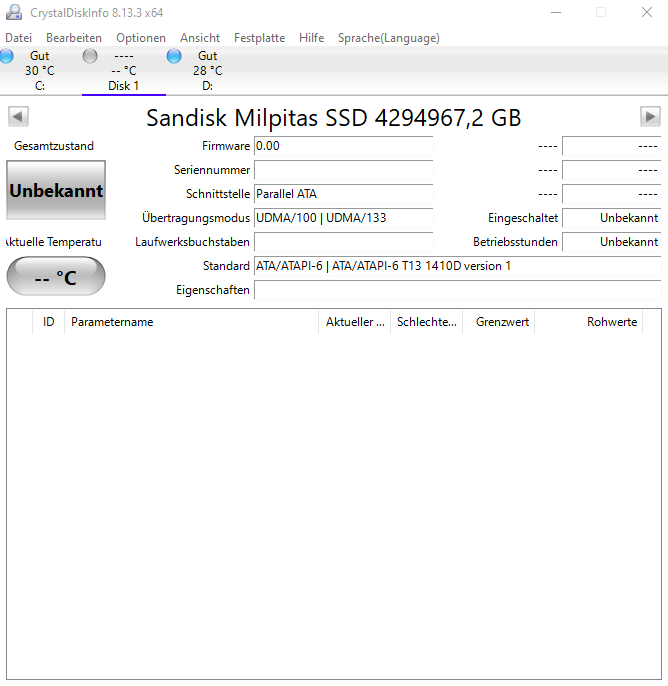
Task: Select the gray Disk 1 status orb
Action: tap(90, 56)
